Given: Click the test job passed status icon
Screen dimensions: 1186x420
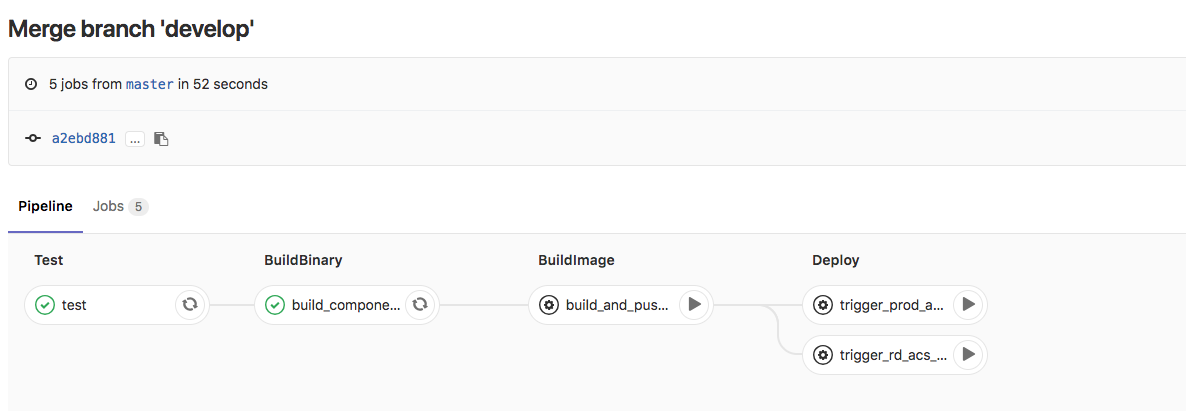Looking at the screenshot, I should (45, 305).
